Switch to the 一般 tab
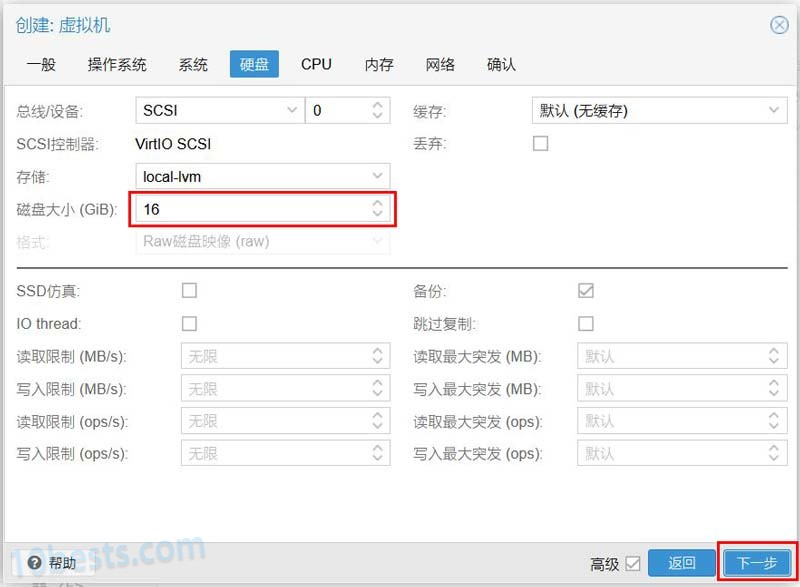This screenshot has height=587, width=800. point(41,64)
